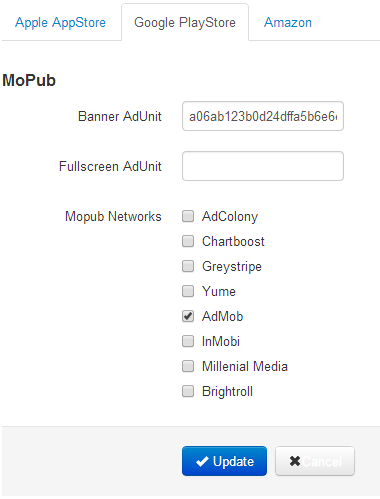380x499 pixels.
Task: Uncheck the AdMob checkbox
Action: tap(188, 316)
